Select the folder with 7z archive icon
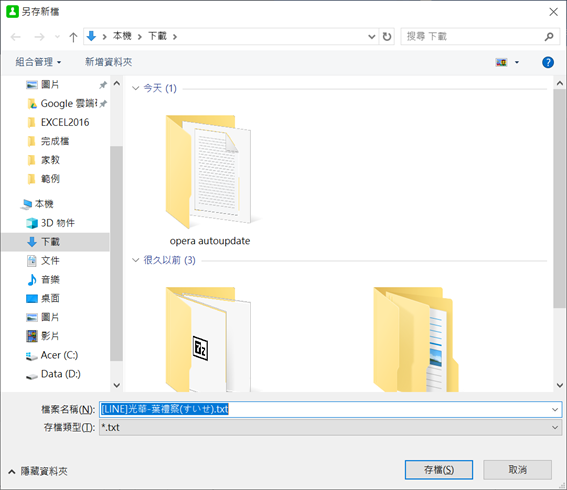Viewport: 567px width, 490px height. coord(210,339)
